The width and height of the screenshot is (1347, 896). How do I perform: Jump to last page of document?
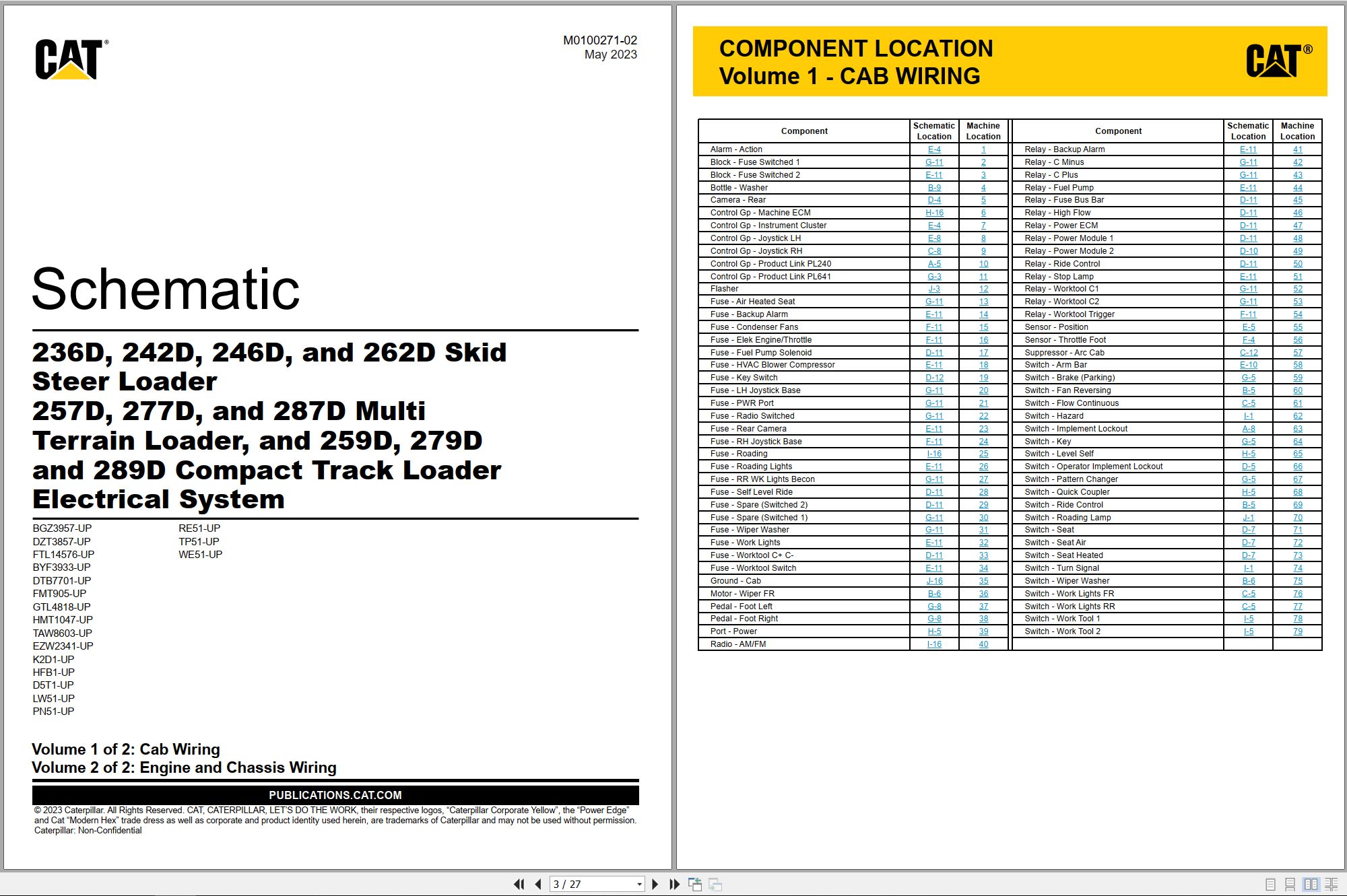pos(674,884)
